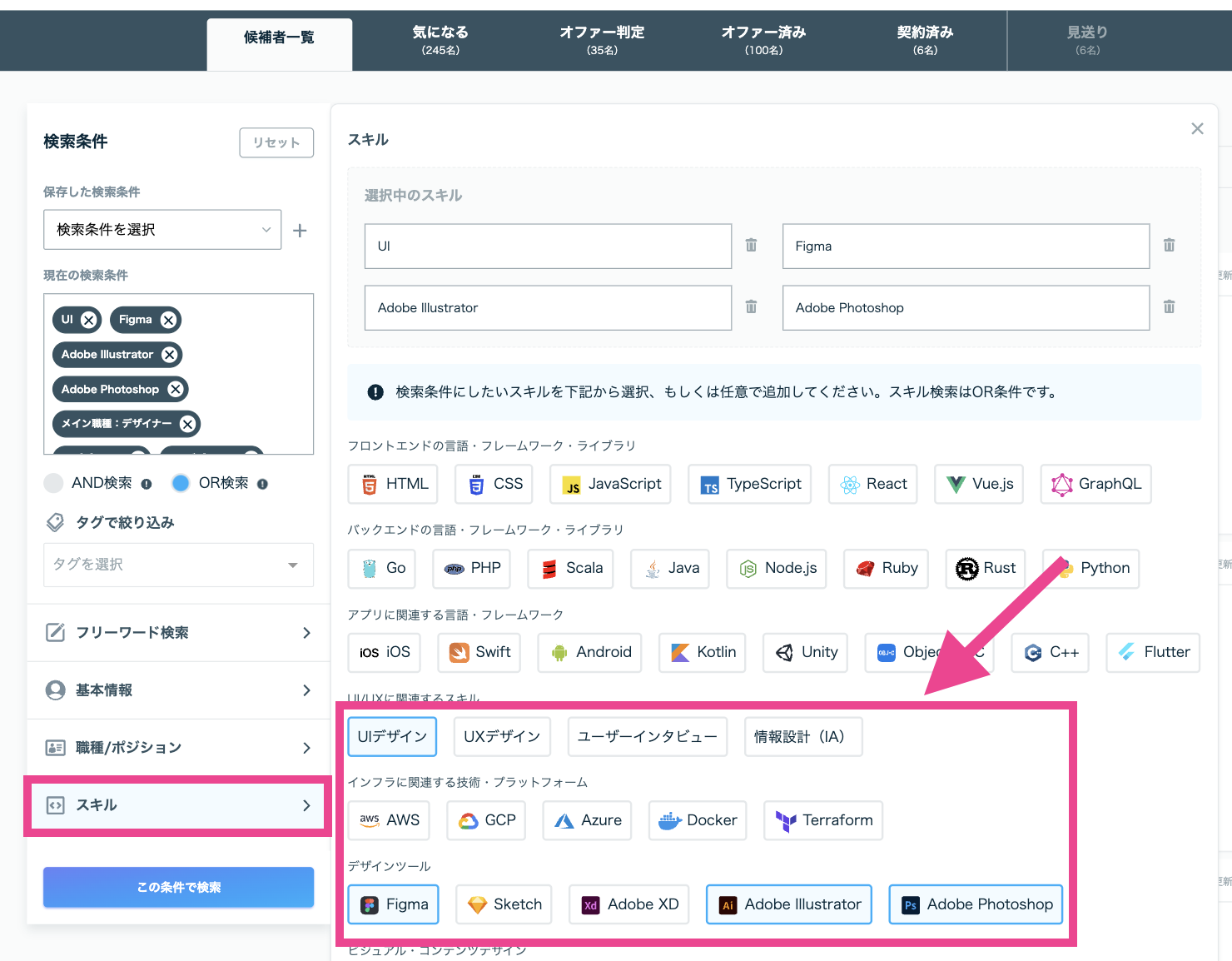Click the Adobe Illustrator selected skill field
The width and height of the screenshot is (1232, 961).
[548, 308]
